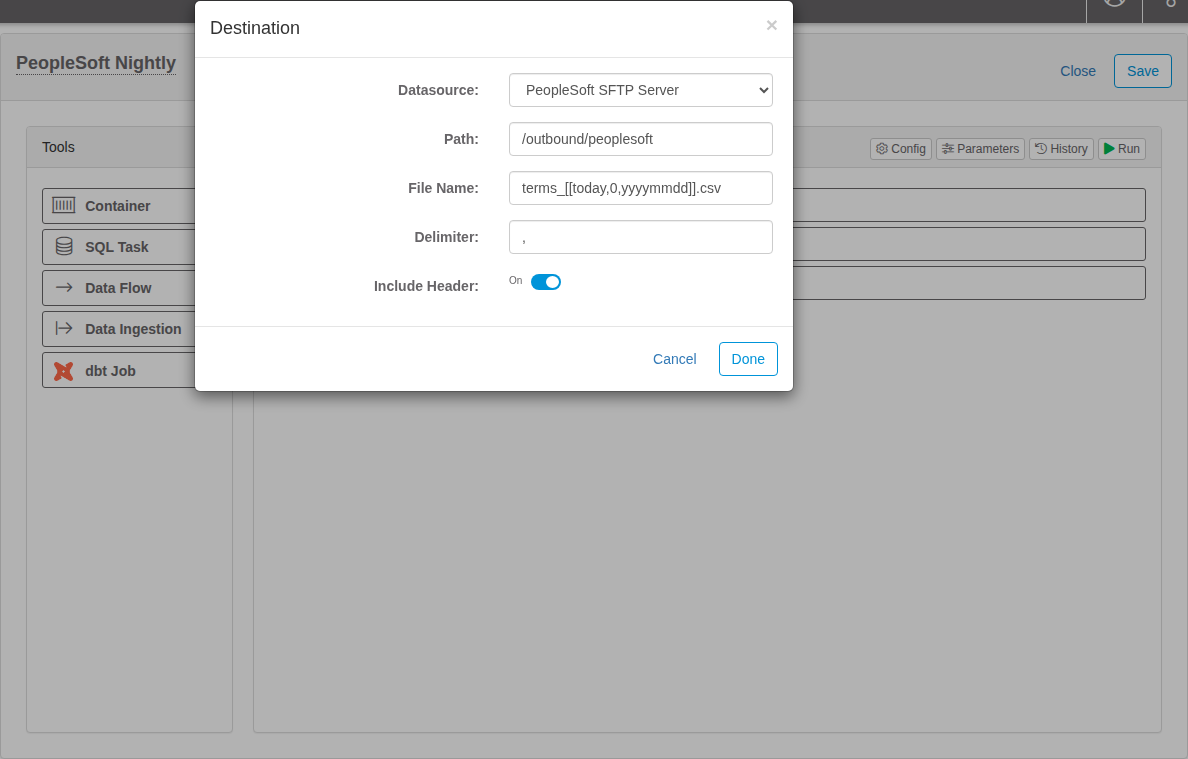Select the Data Flow tool label
Viewport: 1188px width, 759px height.
[x=118, y=288]
